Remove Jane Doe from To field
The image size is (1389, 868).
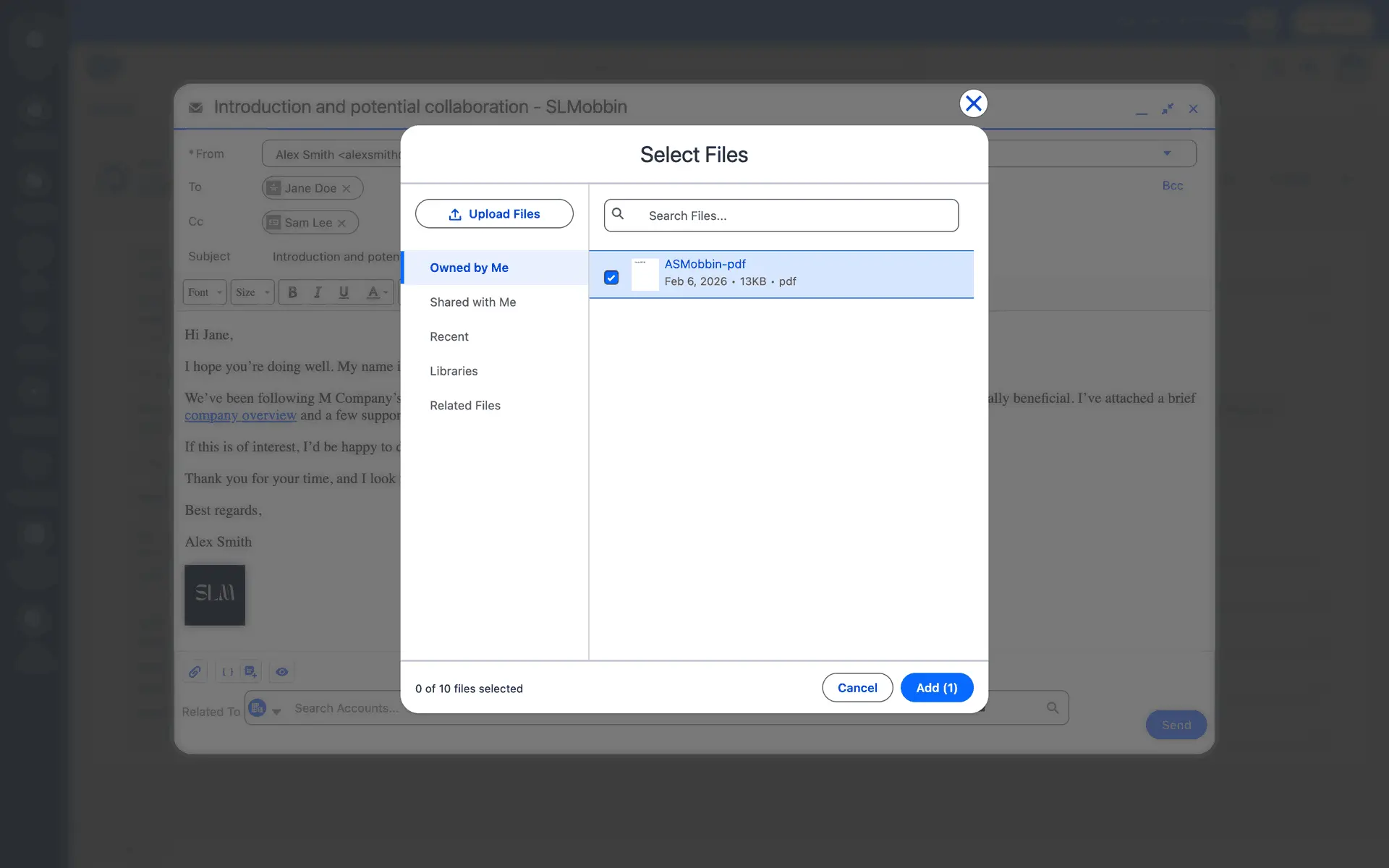(x=347, y=189)
